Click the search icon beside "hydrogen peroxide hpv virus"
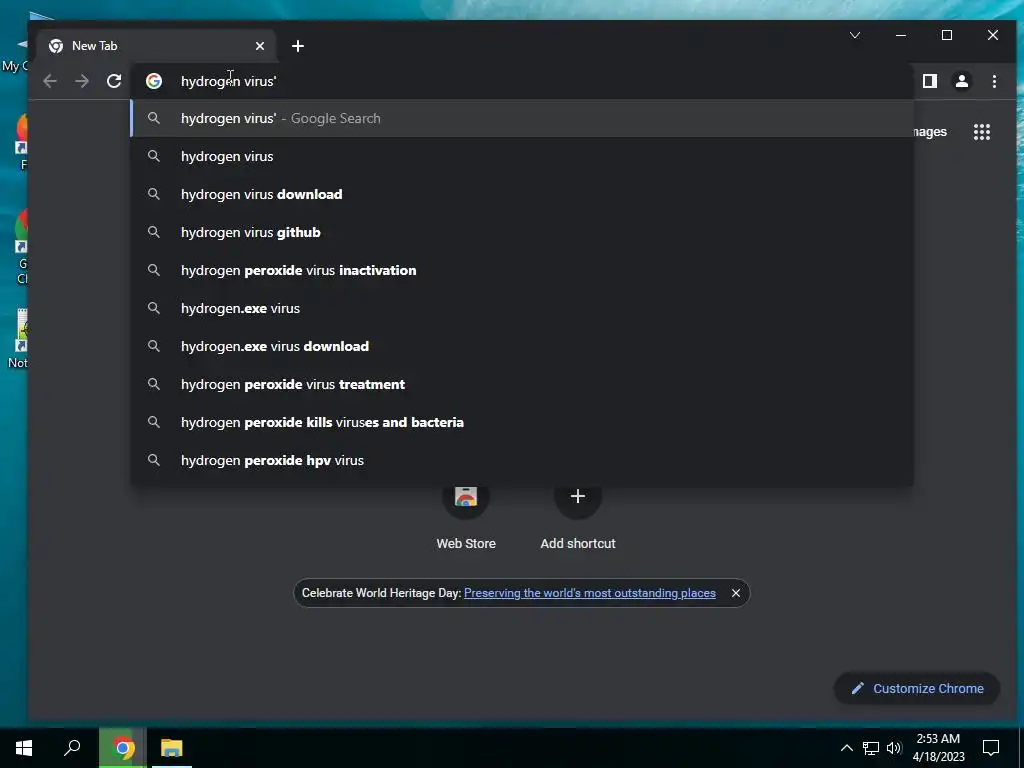 click(x=153, y=460)
